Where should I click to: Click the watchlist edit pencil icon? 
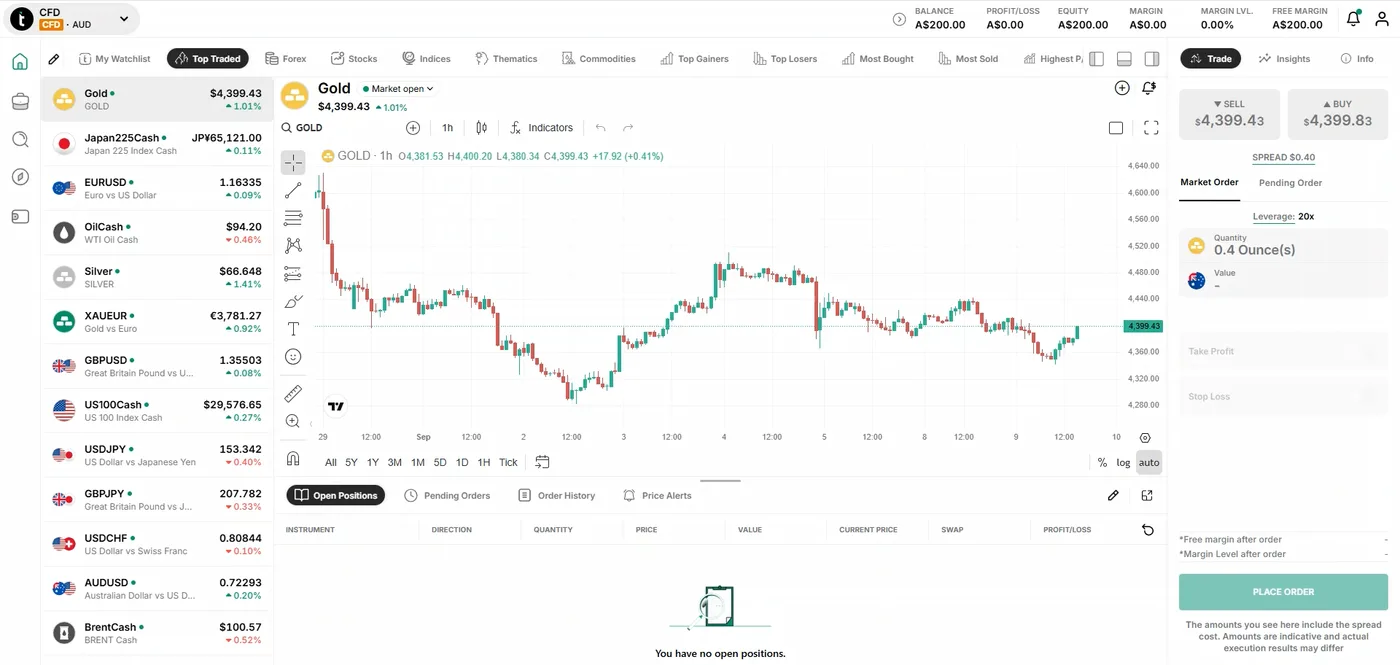54,59
